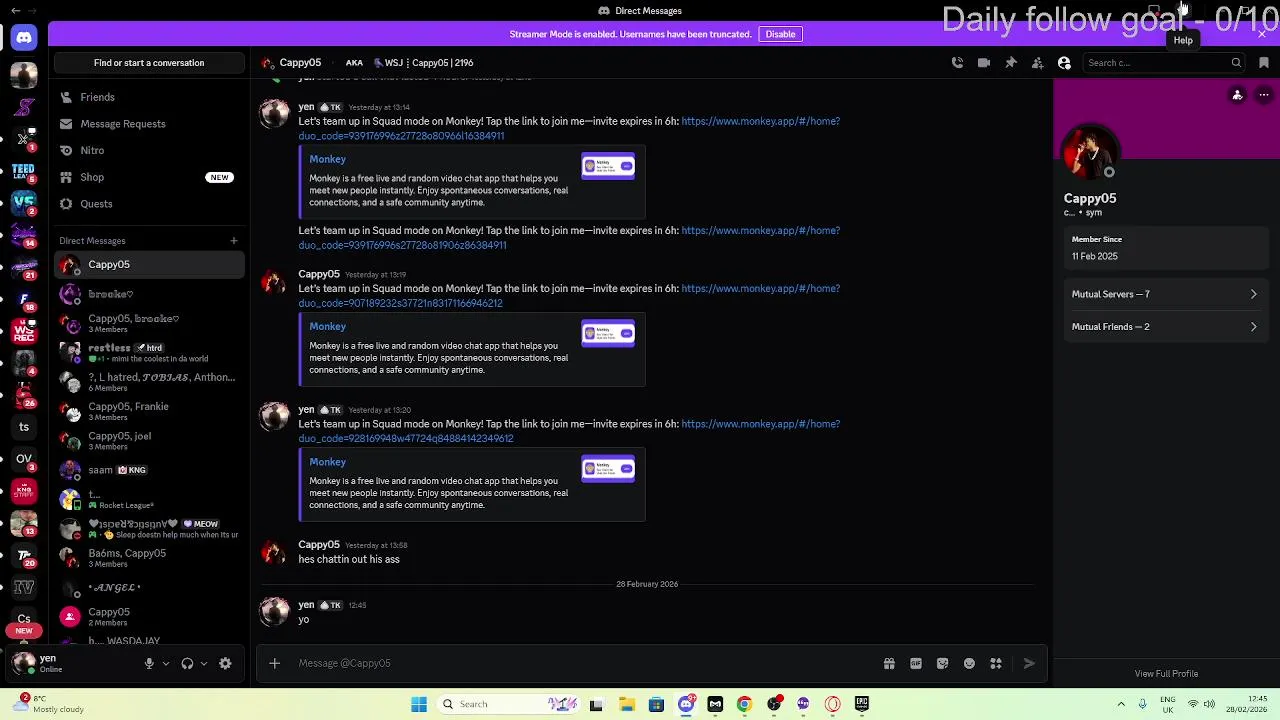The height and width of the screenshot is (720, 1280).
Task: Open Cappy05's Monkey link ending 66946212
Action: [569, 295]
